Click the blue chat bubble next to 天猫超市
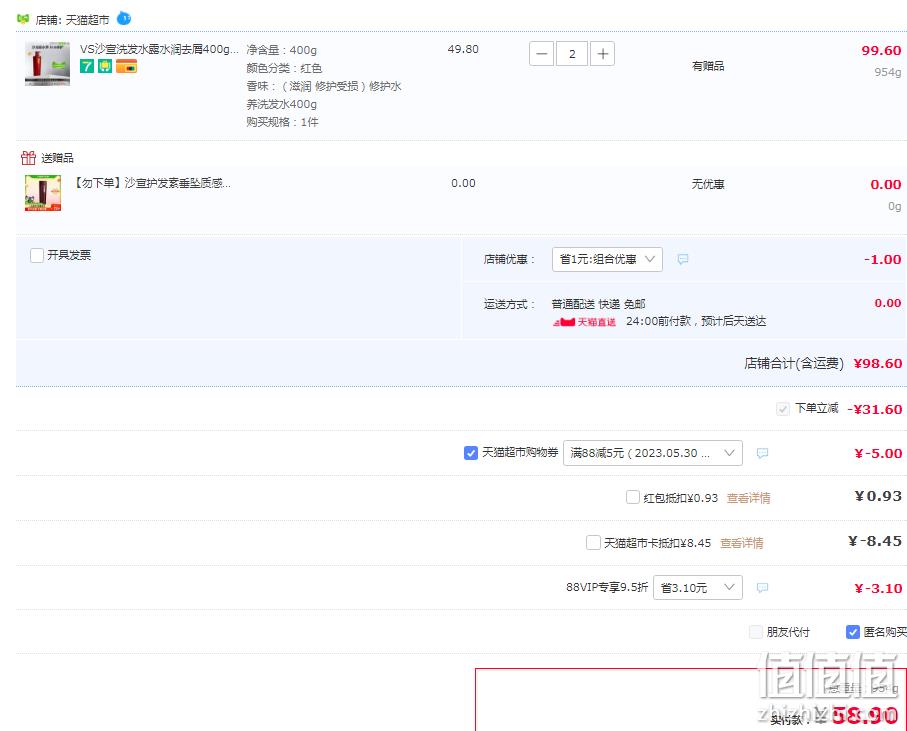Screen dimensions: 907x731 click(124, 19)
